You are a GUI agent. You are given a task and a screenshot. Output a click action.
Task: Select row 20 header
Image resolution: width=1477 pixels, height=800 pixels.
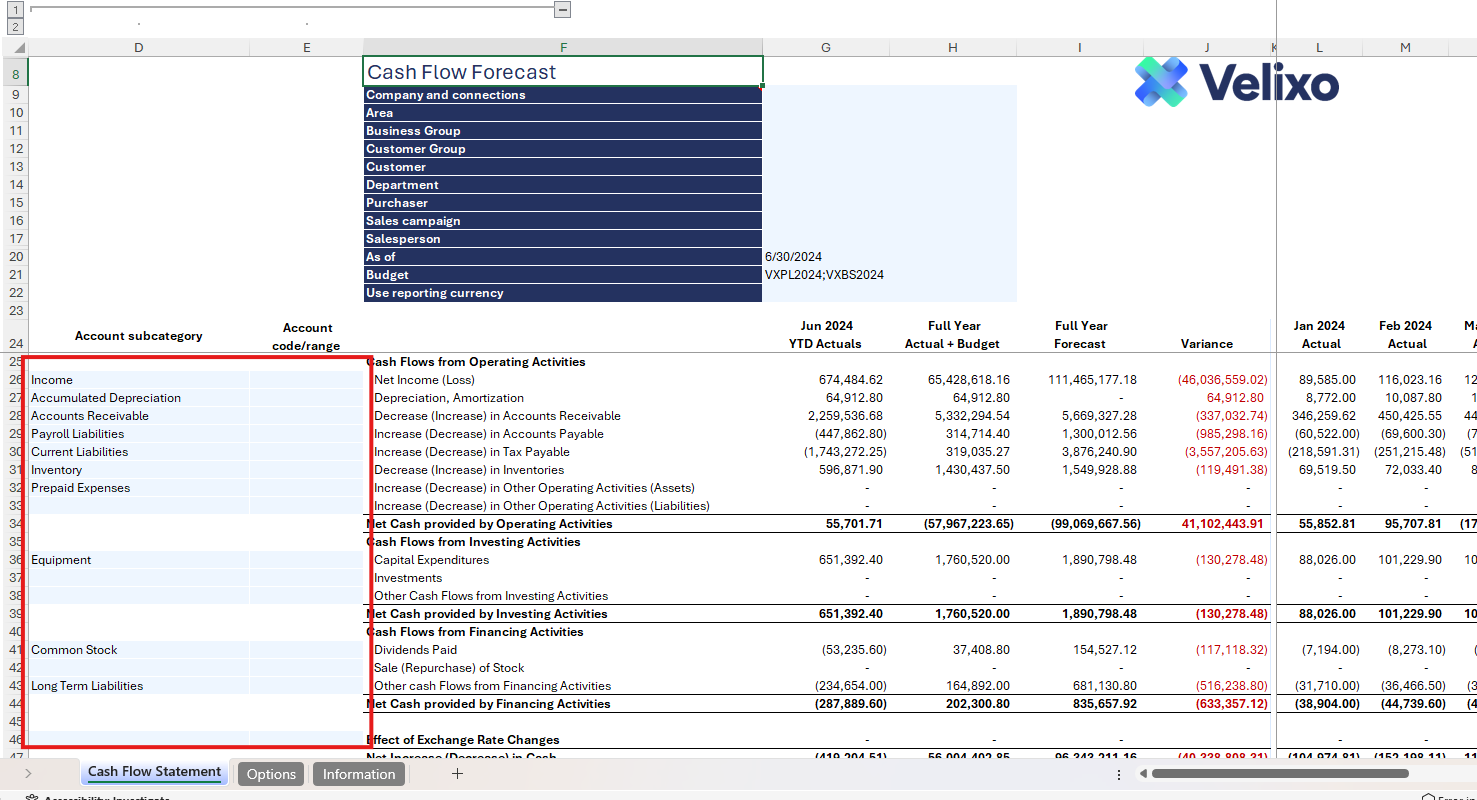[15, 257]
